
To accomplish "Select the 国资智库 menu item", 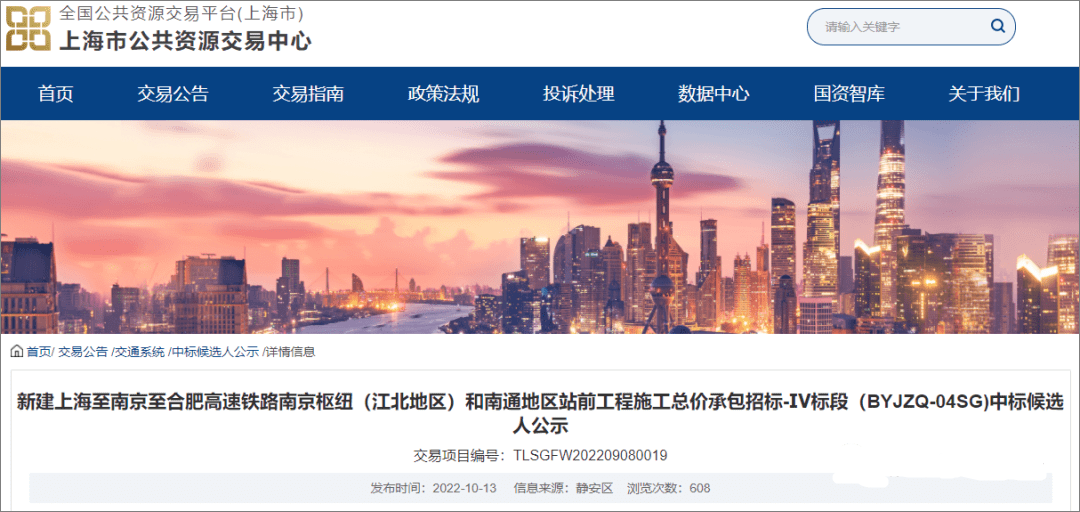I will point(849,94).
